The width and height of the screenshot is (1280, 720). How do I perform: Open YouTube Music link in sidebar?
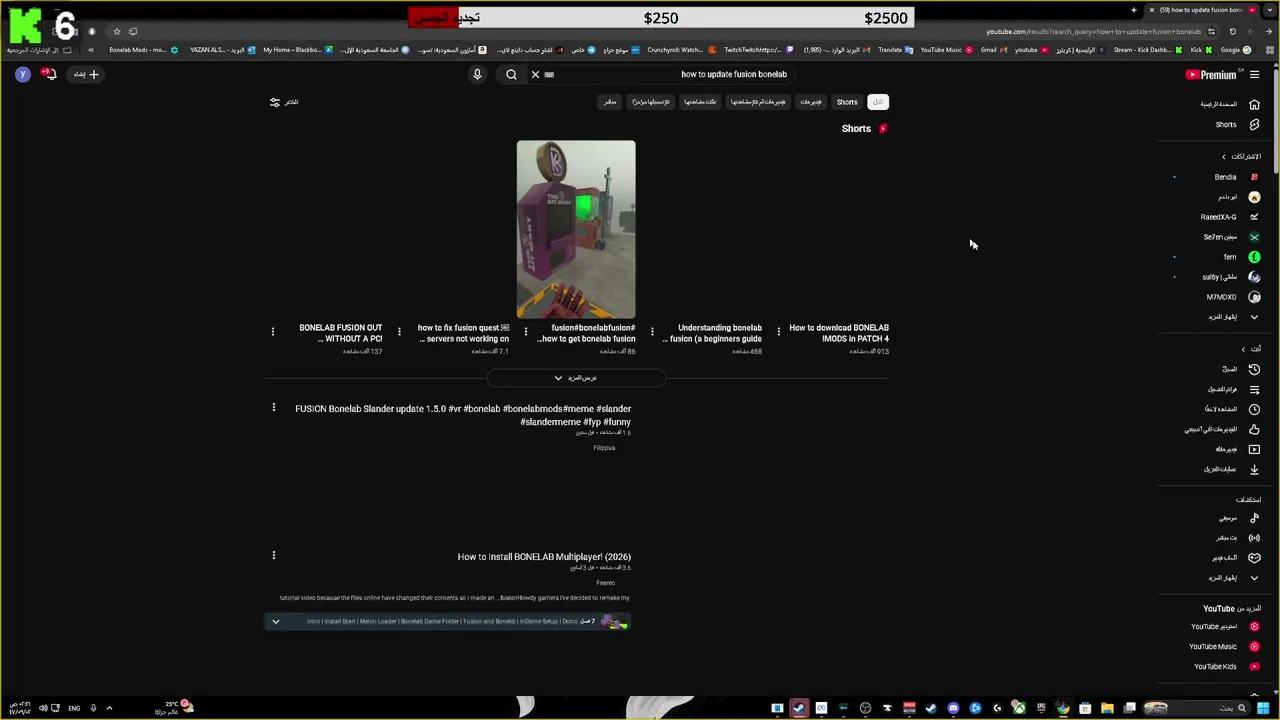[x=1225, y=647]
